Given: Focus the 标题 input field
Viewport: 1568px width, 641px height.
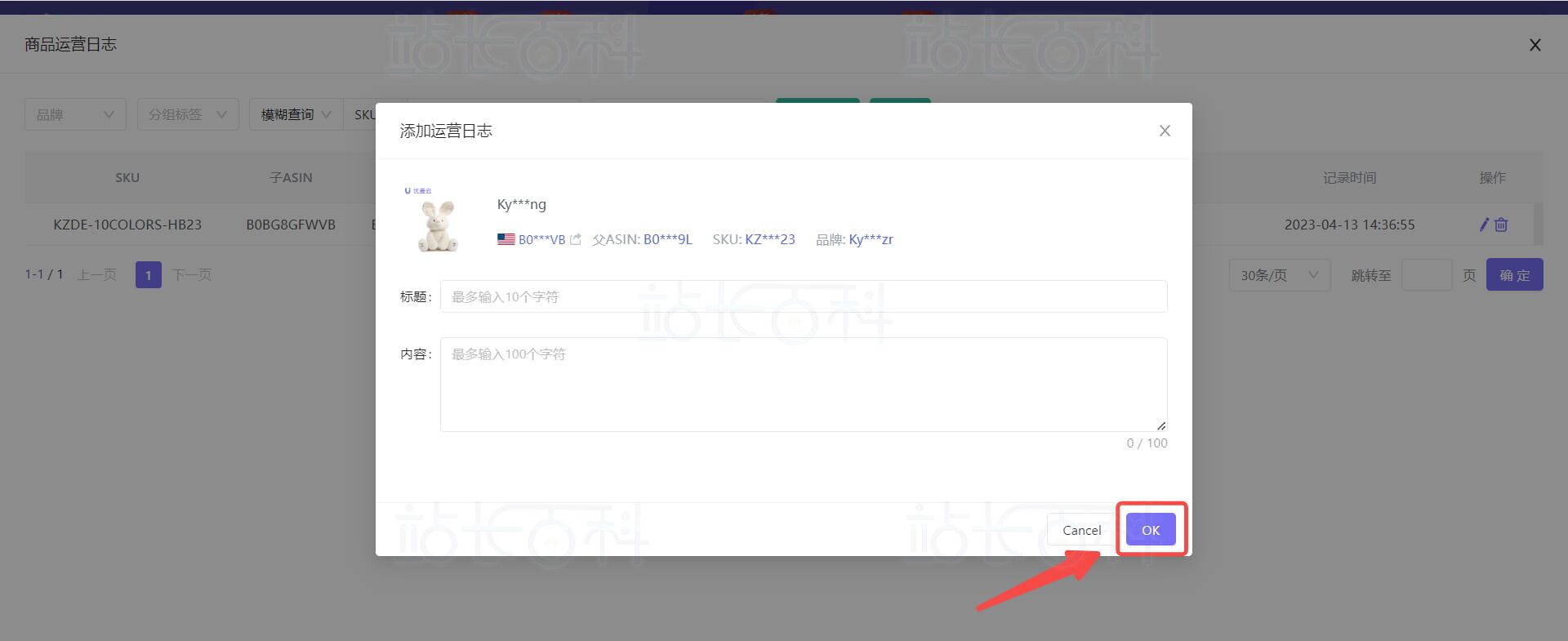Looking at the screenshot, I should (804, 296).
